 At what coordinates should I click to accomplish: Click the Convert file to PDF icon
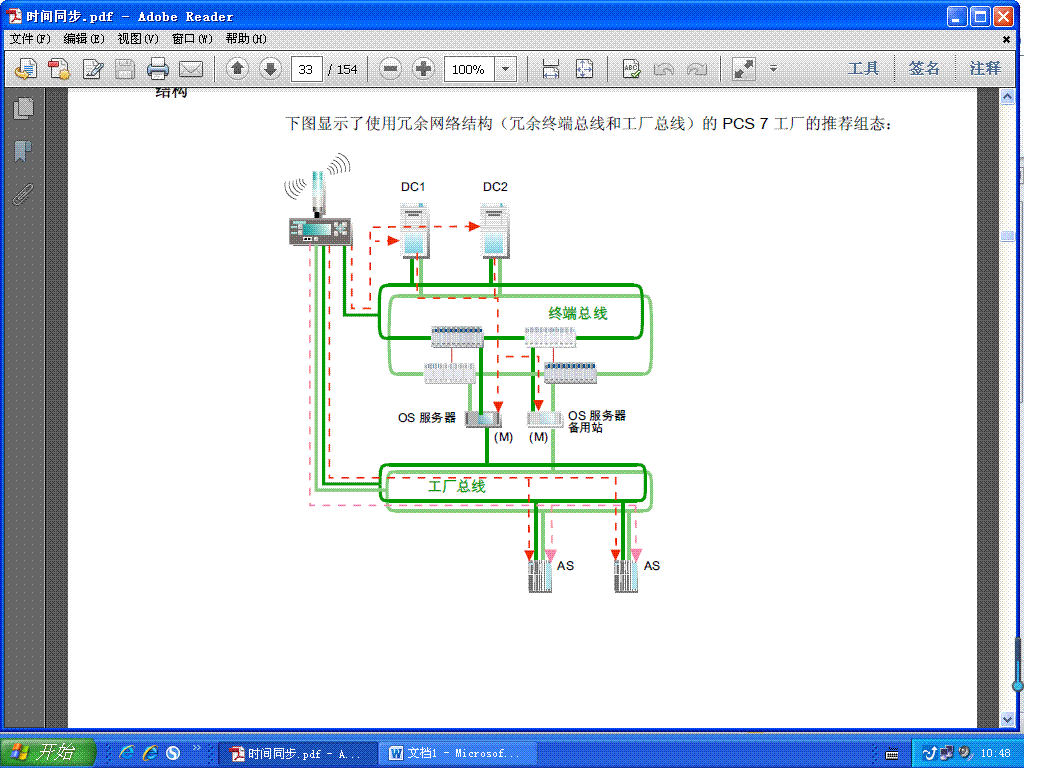point(59,69)
